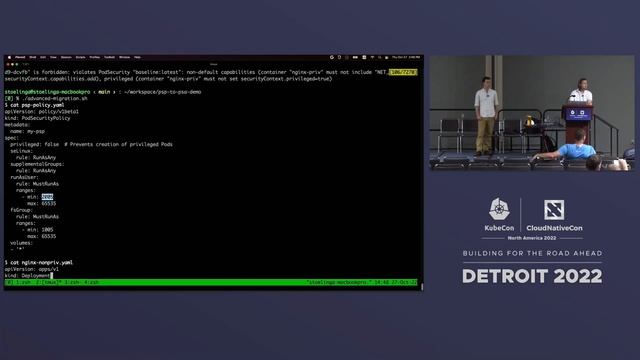
Task: Select active tmux window 2:[tmux]*
Action: pos(49,282)
